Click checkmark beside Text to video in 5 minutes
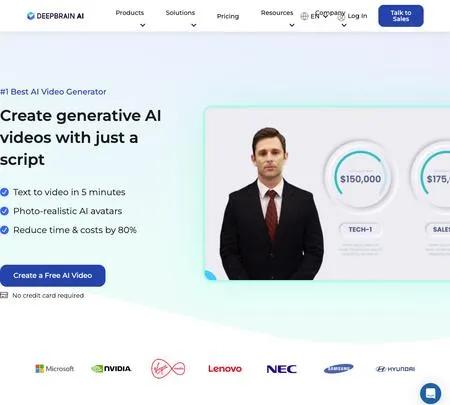This screenshot has width=450, height=405. (x=4, y=192)
